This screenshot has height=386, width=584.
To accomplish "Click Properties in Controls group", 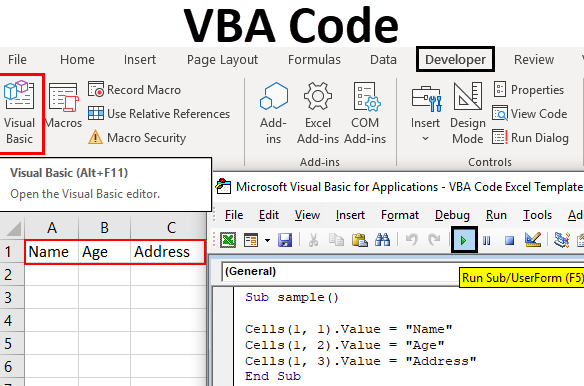I will click(x=529, y=90).
